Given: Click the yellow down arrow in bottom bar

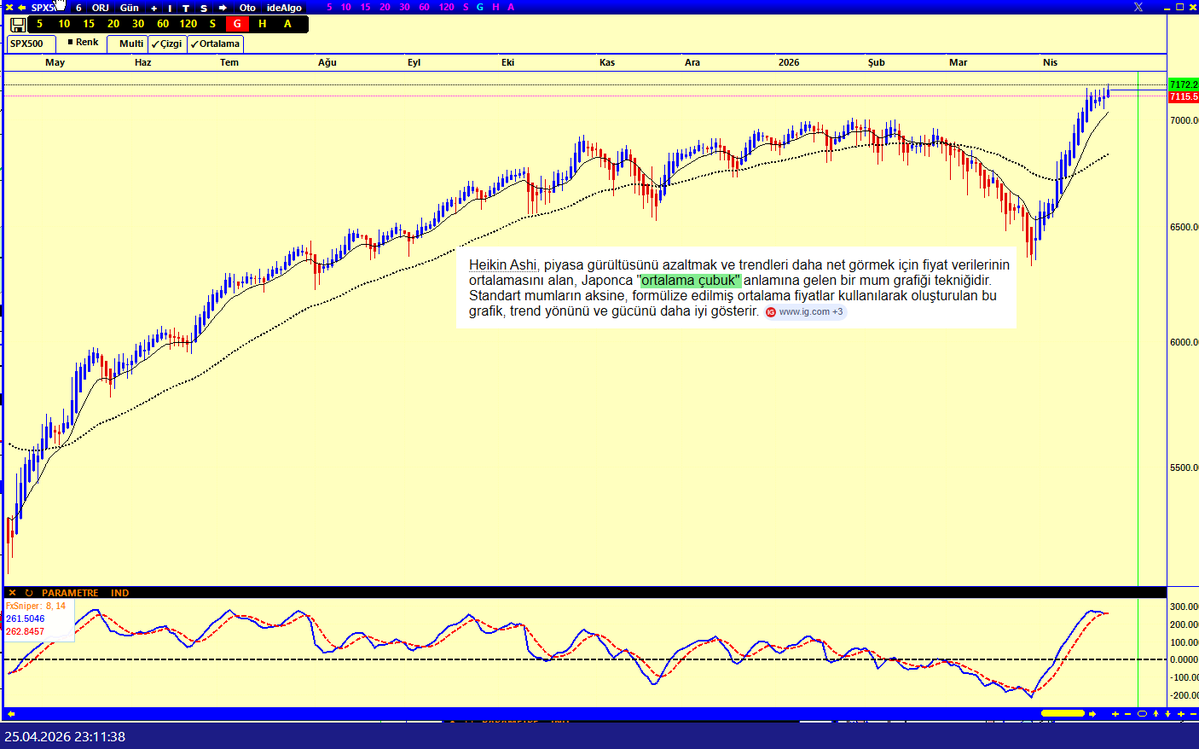Looking at the screenshot, I should (1168, 714).
